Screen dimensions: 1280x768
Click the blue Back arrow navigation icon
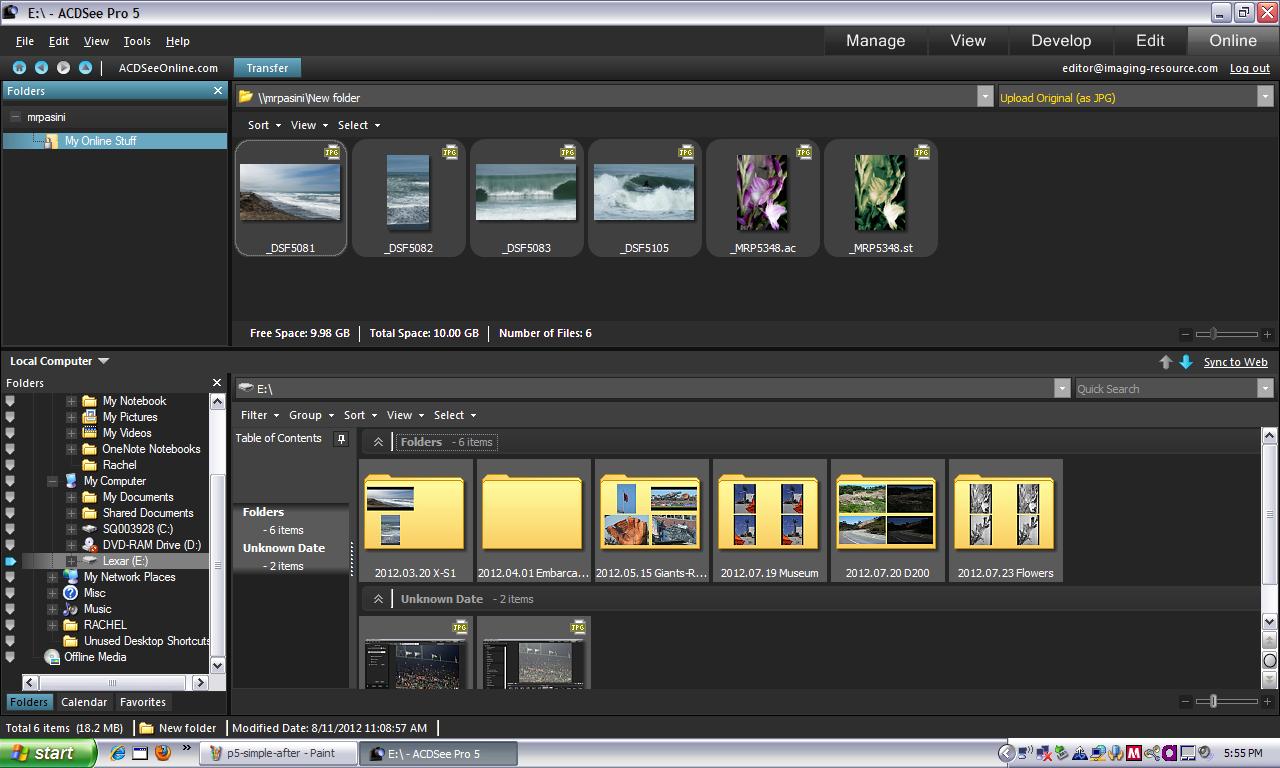click(x=41, y=68)
